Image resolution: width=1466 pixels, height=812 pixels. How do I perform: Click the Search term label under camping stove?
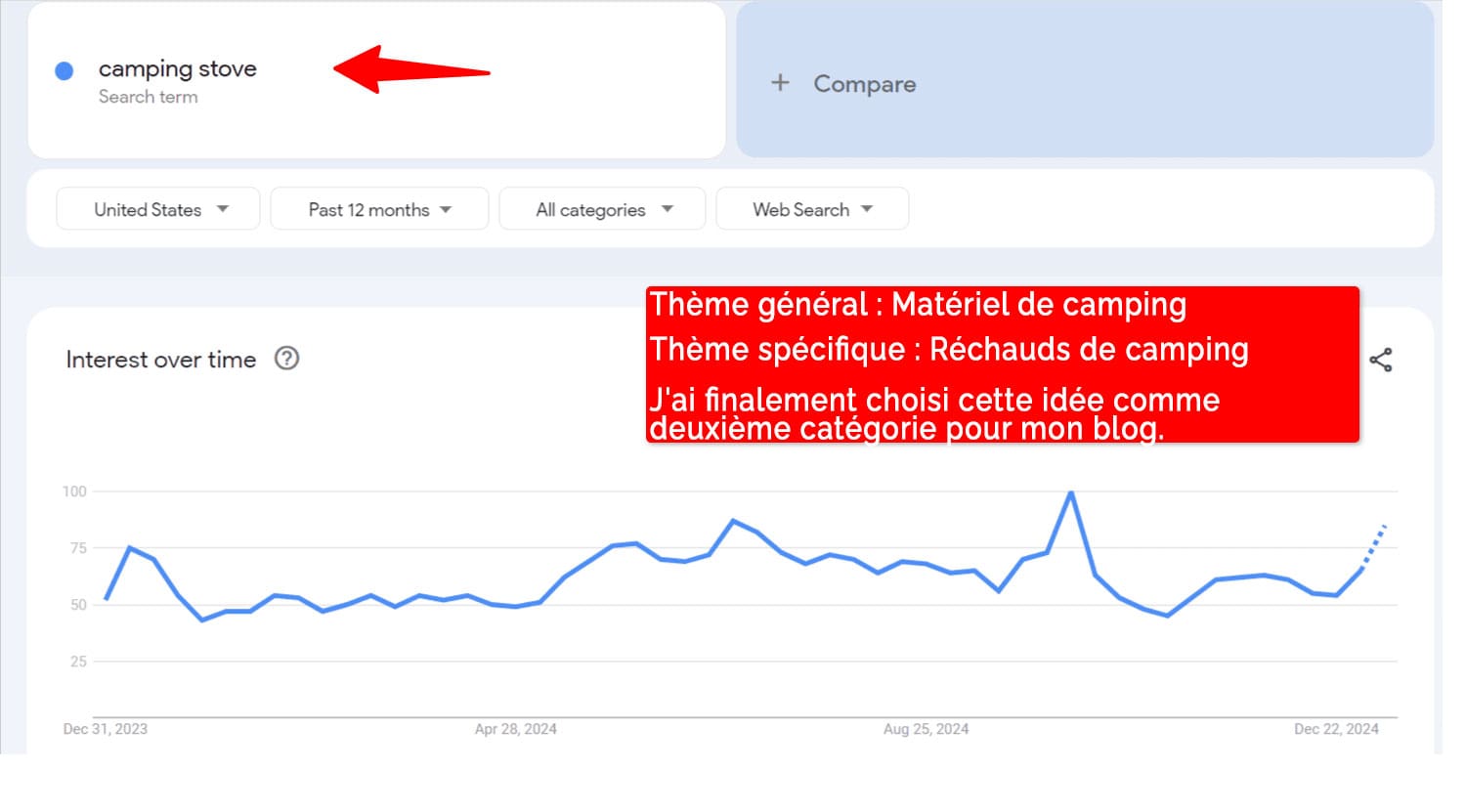149,97
